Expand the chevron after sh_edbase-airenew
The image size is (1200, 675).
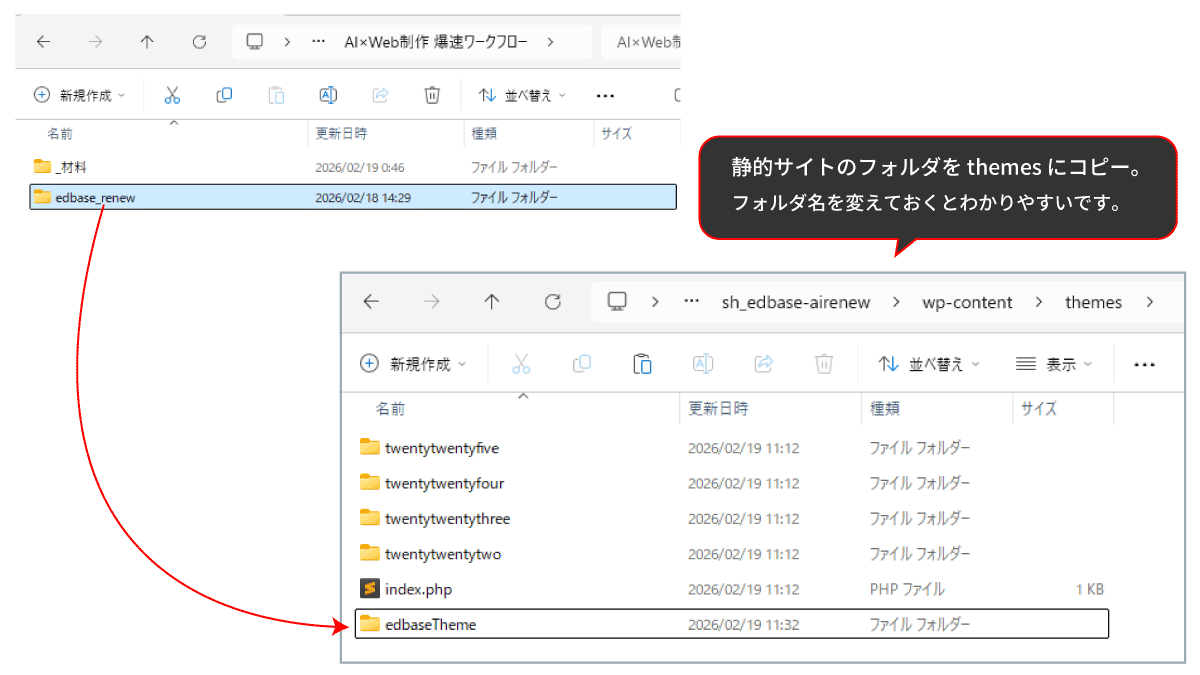896,302
